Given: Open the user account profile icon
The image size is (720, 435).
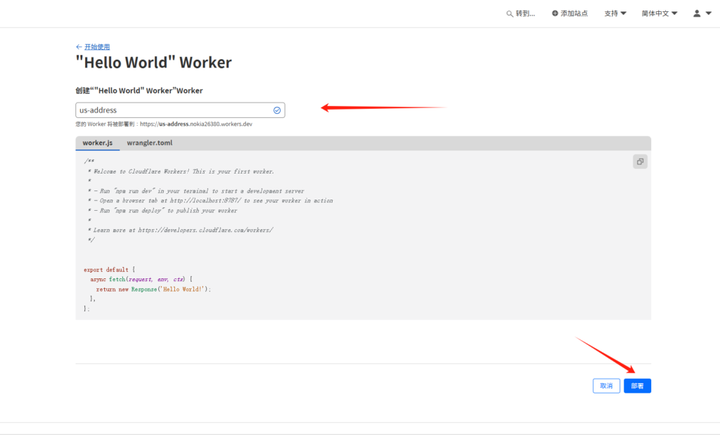Looking at the screenshot, I should (x=697, y=13).
